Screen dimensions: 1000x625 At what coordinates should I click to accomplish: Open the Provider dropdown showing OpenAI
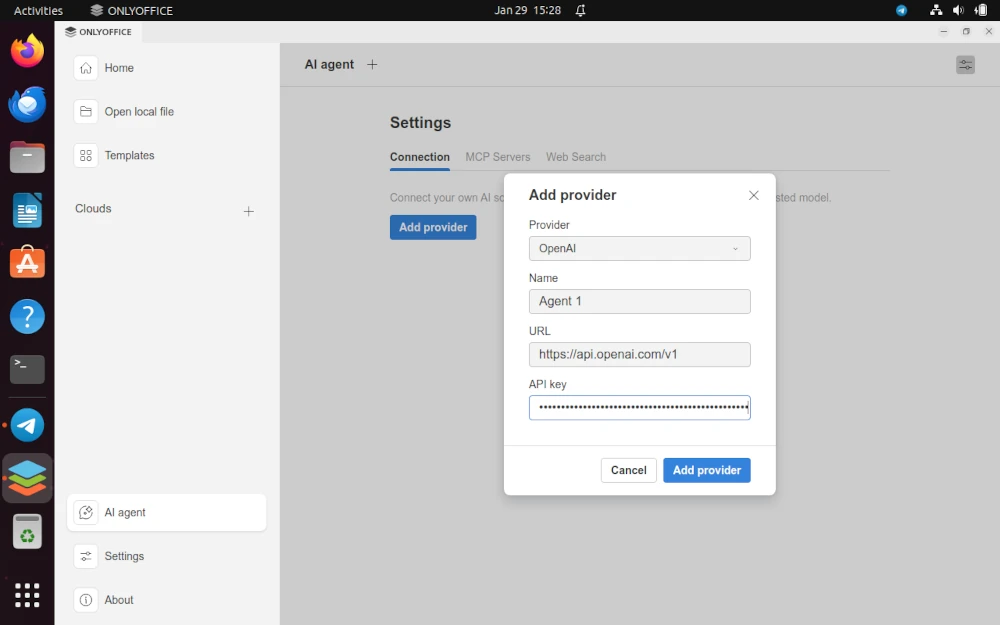tap(639, 248)
